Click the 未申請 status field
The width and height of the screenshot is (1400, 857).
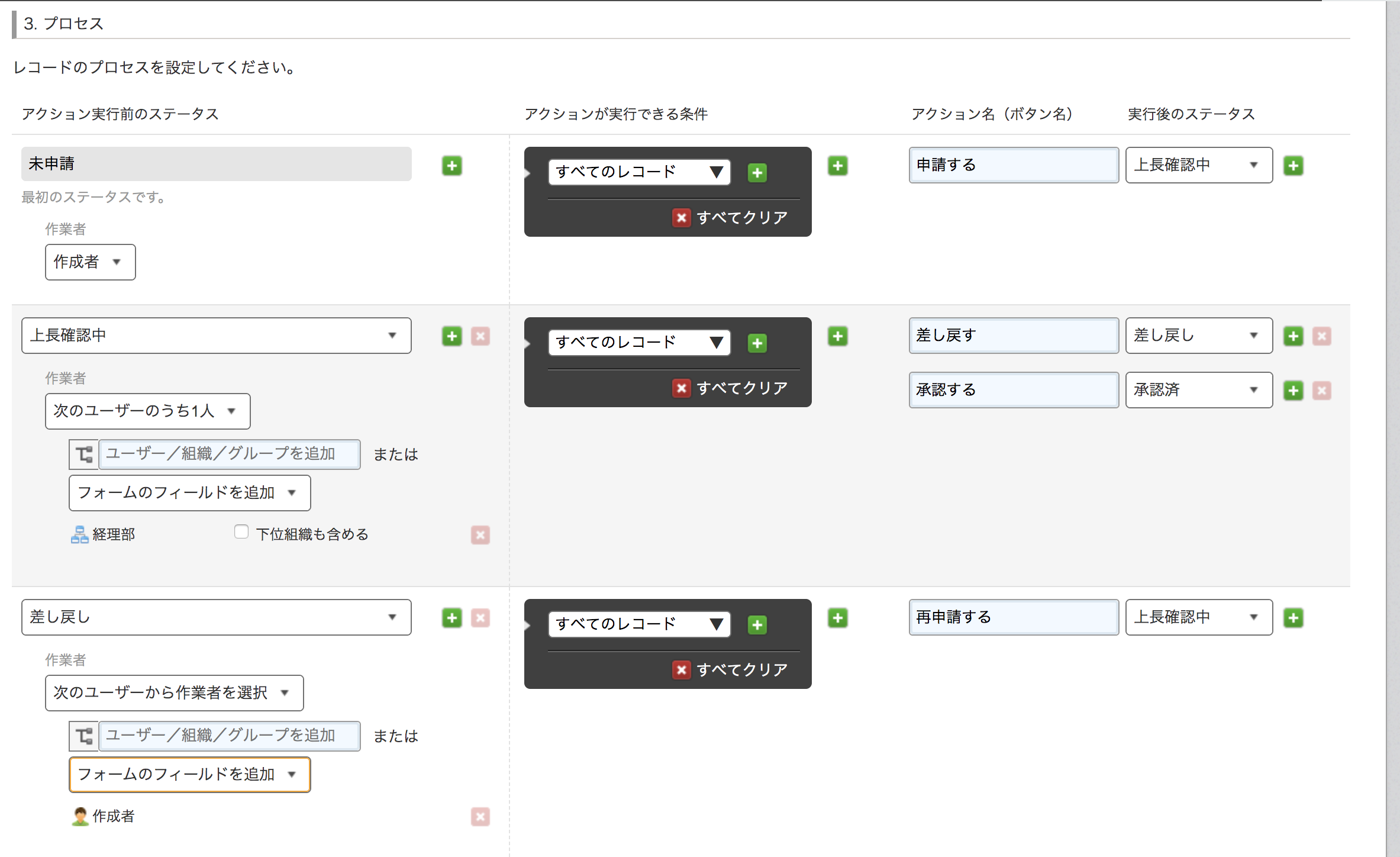(x=217, y=164)
